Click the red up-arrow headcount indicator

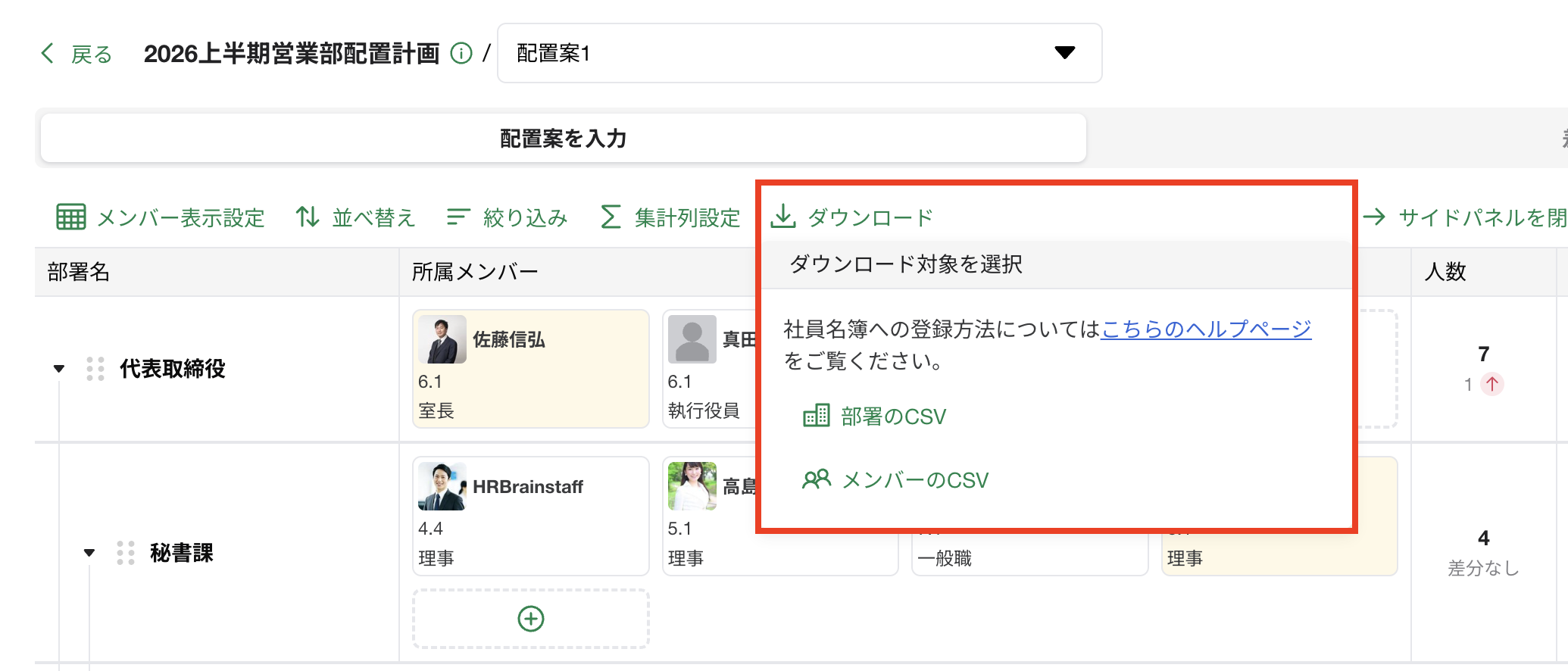[x=1491, y=384]
